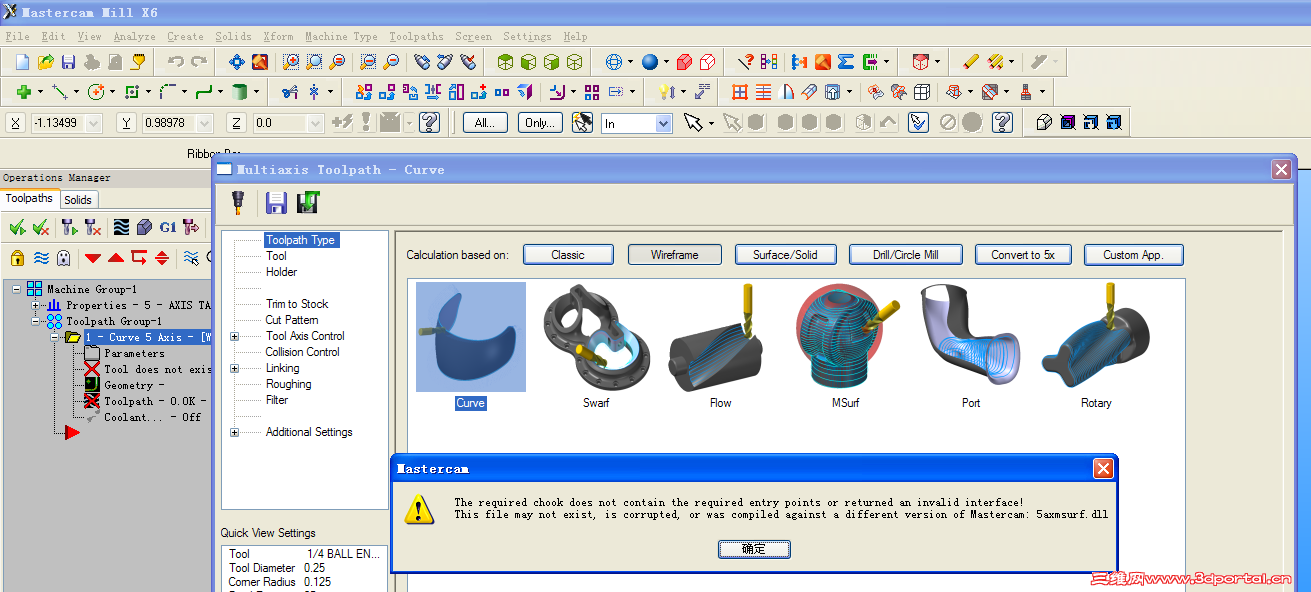
Task: Click the Help question mark in coordinate bar
Action: pyautogui.click(x=430, y=123)
